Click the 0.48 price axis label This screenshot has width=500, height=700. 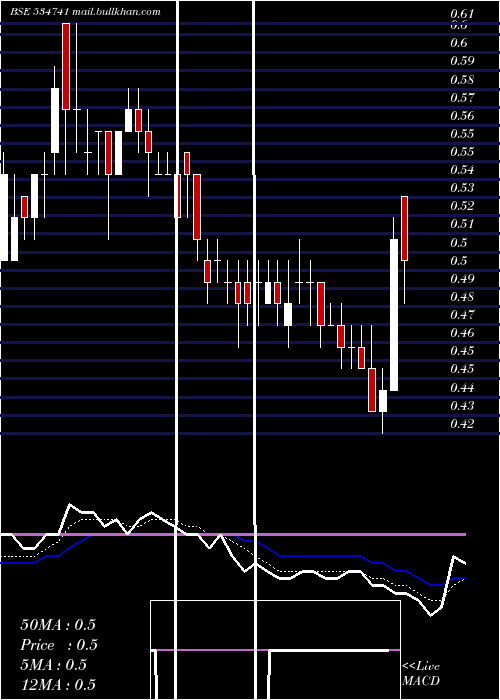462,296
